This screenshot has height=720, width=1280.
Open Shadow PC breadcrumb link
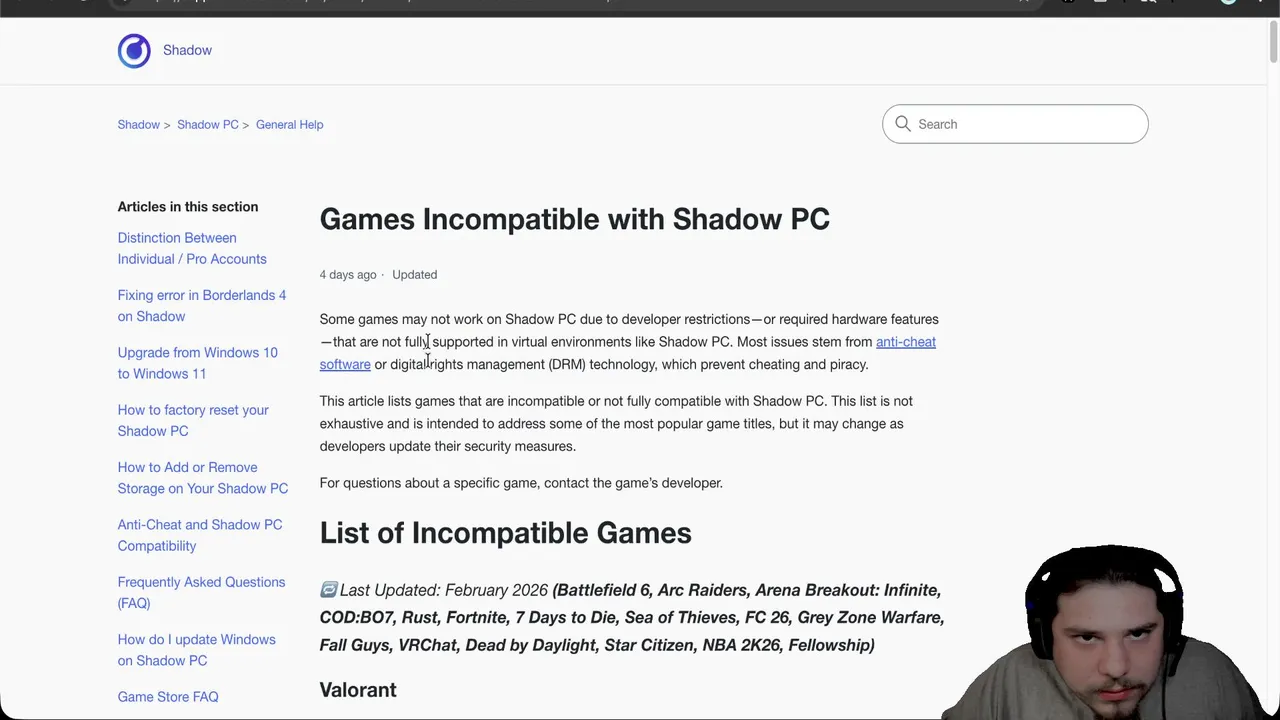point(207,125)
